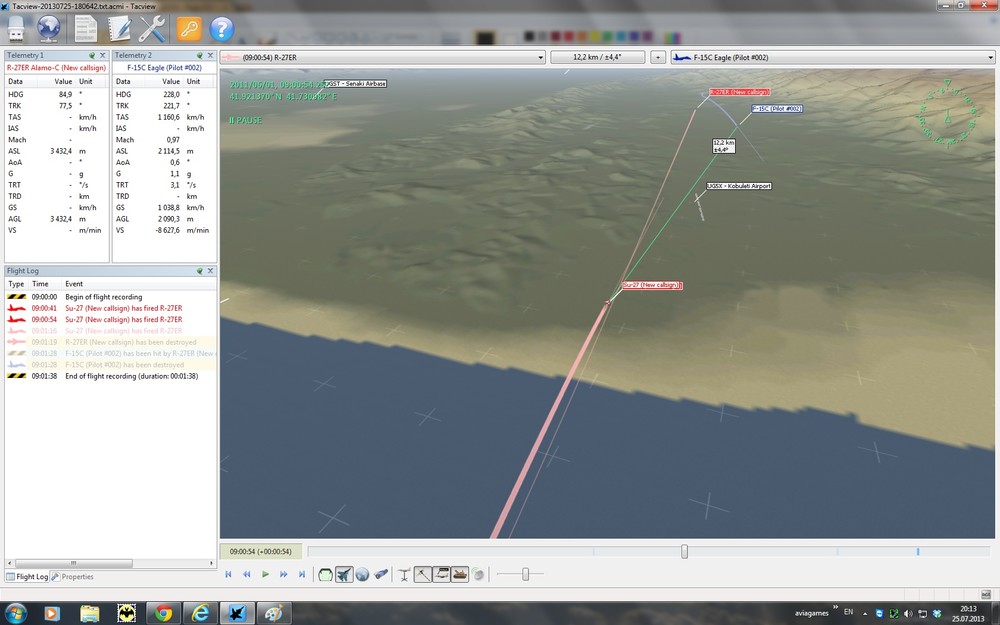The height and width of the screenshot is (625, 1000).
Task: Click the Paint palette taskbar icon
Action: (274, 614)
